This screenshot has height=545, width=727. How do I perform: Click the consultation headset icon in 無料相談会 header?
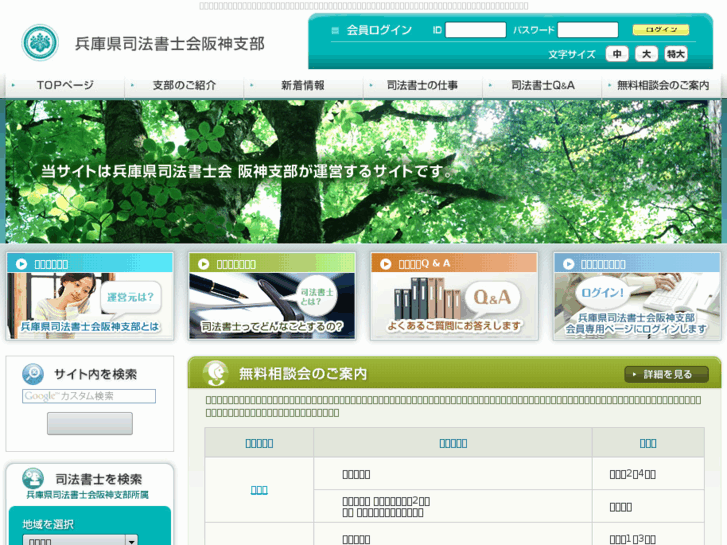[215, 373]
